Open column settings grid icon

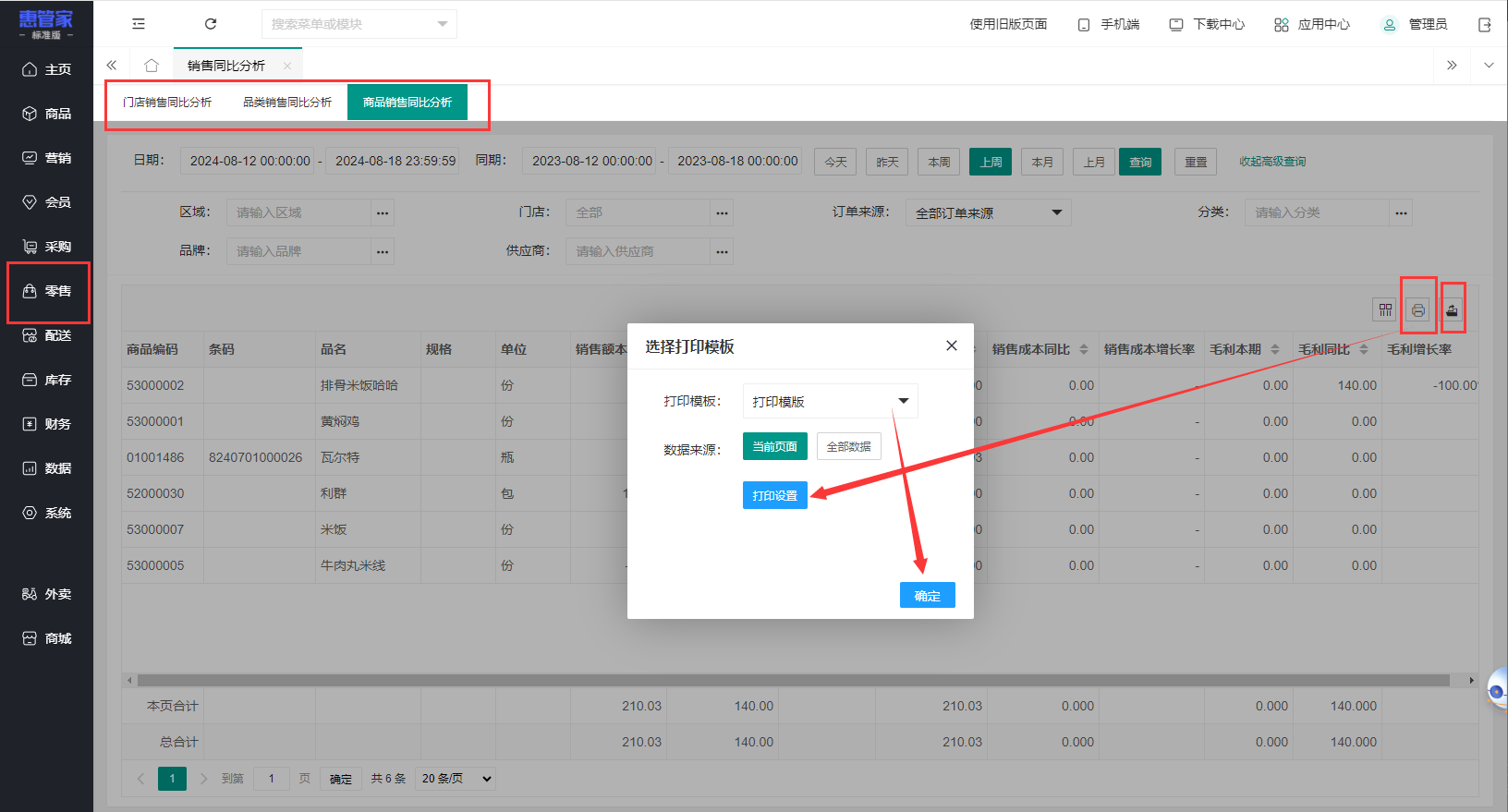coord(1385,310)
